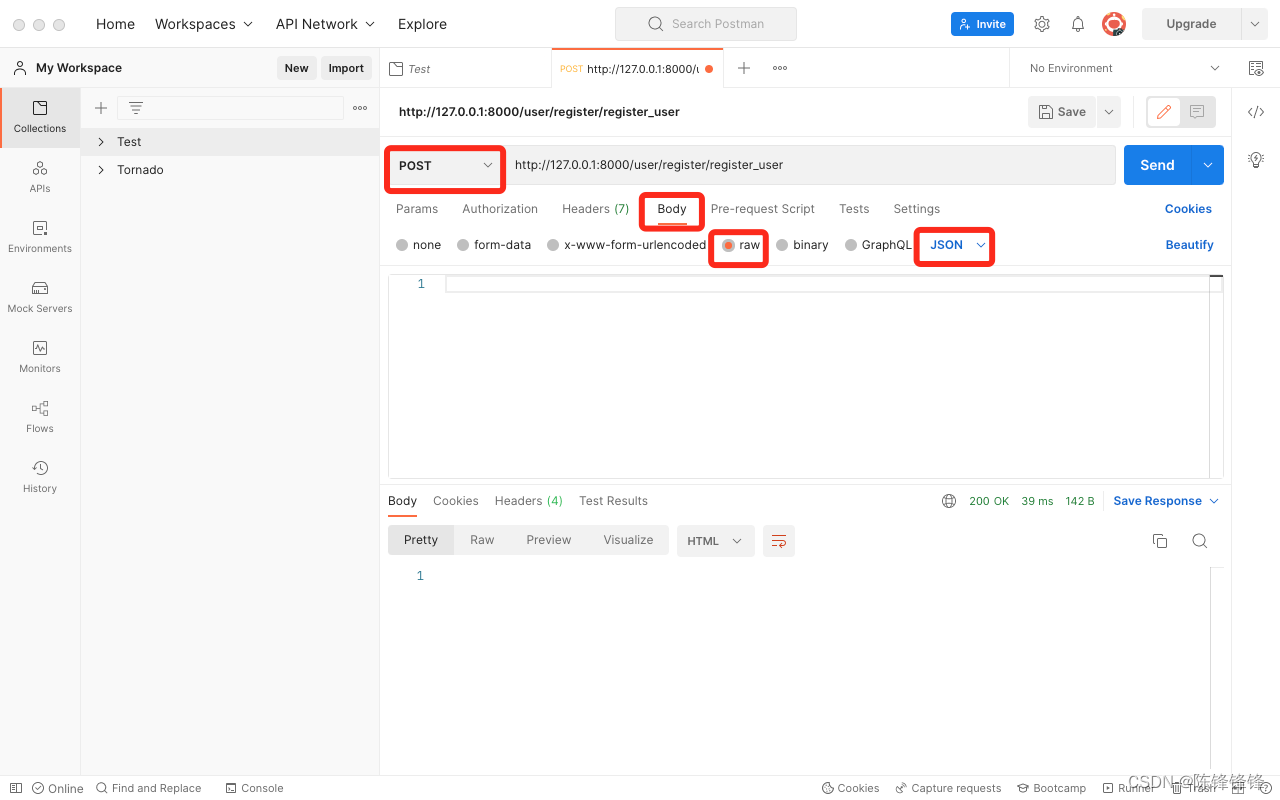Switch to the Pre-request Script tab
The image size is (1280, 800).
(x=763, y=209)
